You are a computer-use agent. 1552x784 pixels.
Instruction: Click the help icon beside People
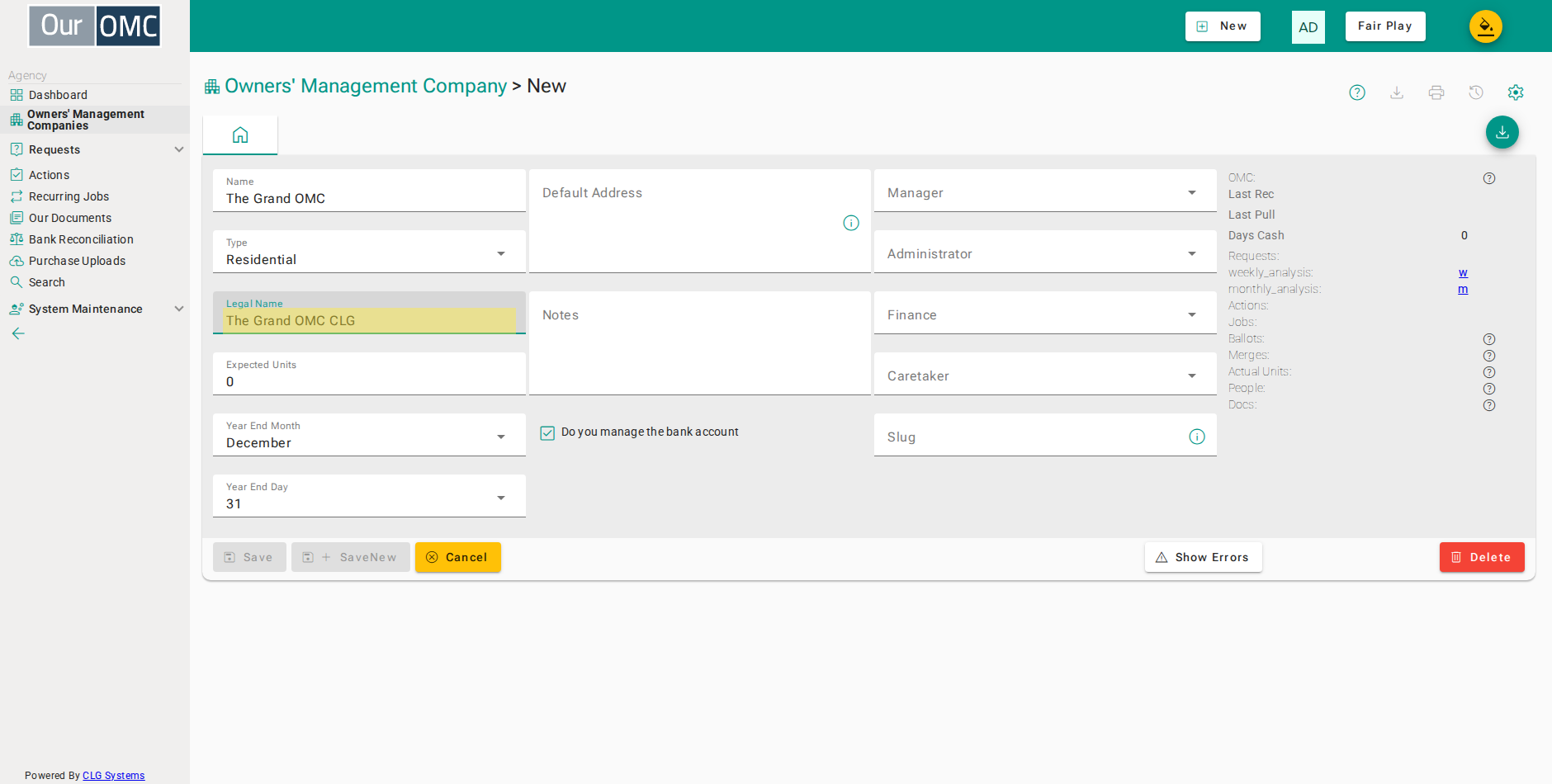pos(1489,389)
